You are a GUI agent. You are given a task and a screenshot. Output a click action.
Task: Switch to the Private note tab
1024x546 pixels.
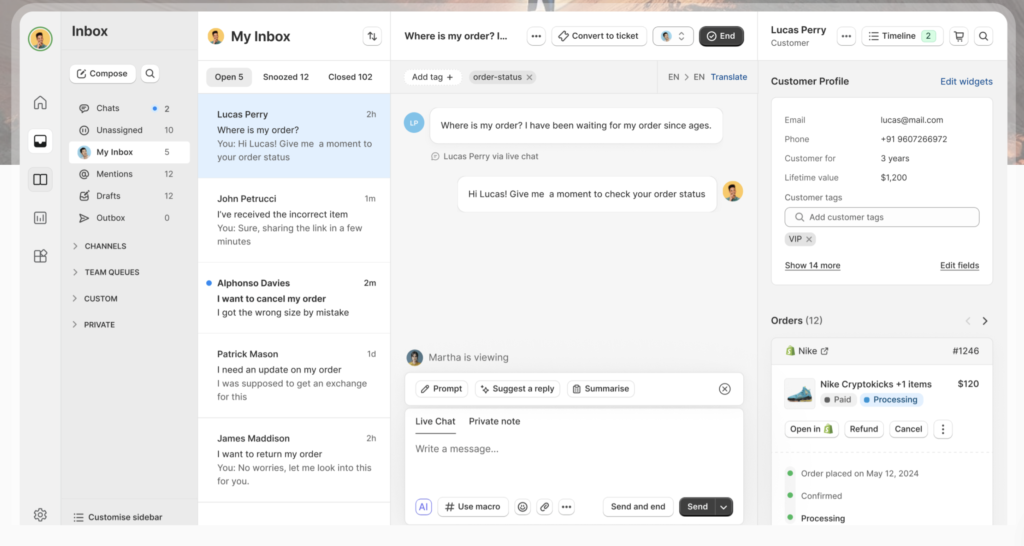(494, 421)
